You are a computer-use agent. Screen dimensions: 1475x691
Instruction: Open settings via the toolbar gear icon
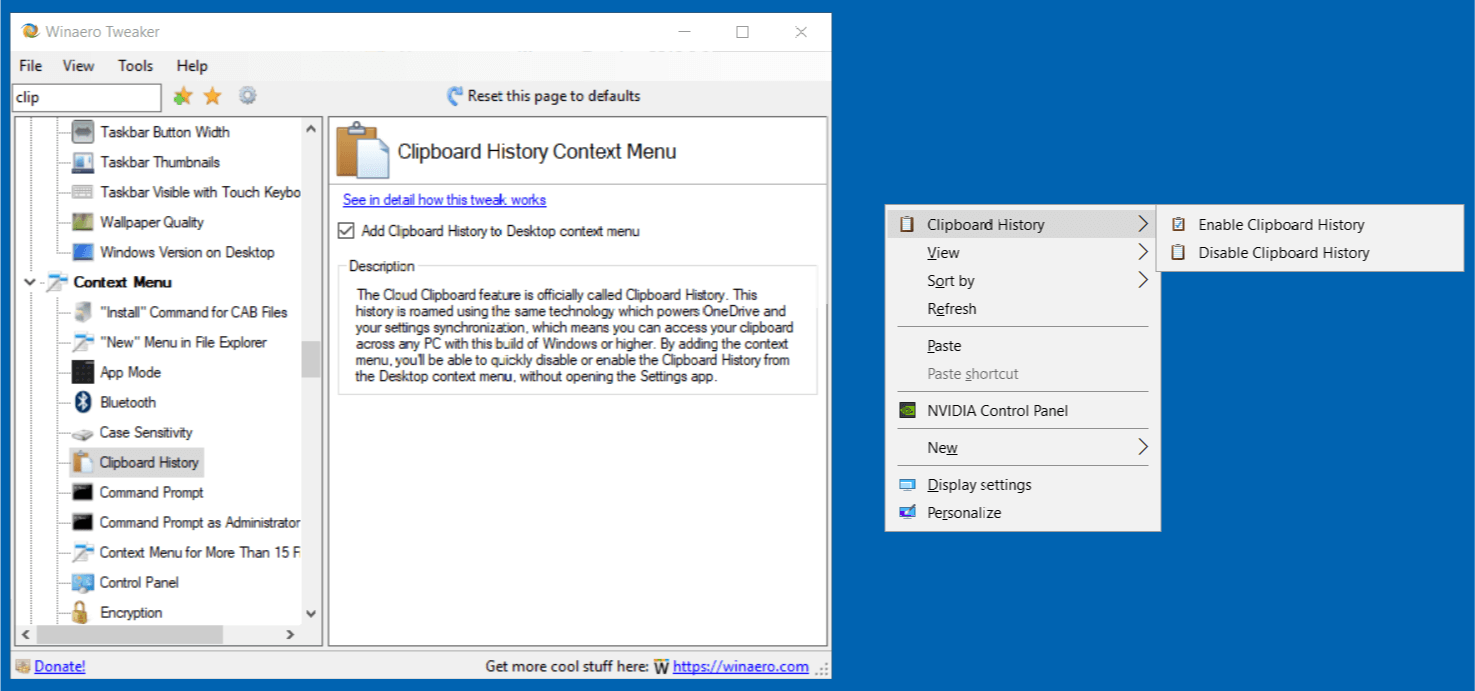(x=247, y=96)
